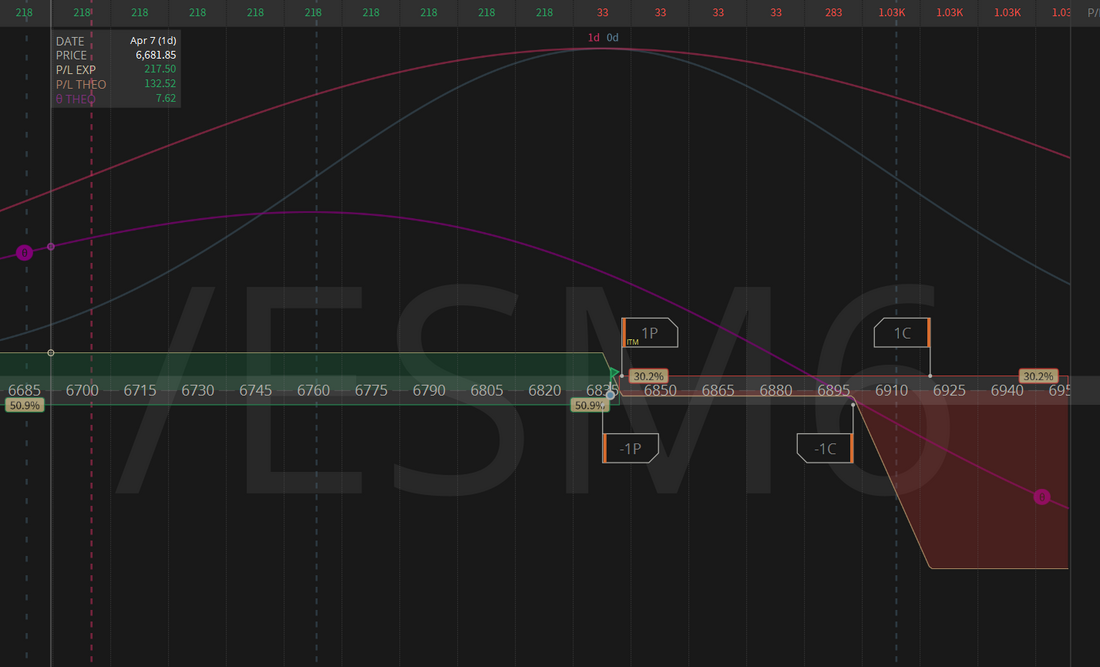Select the 1P long put leg marker

[650, 333]
